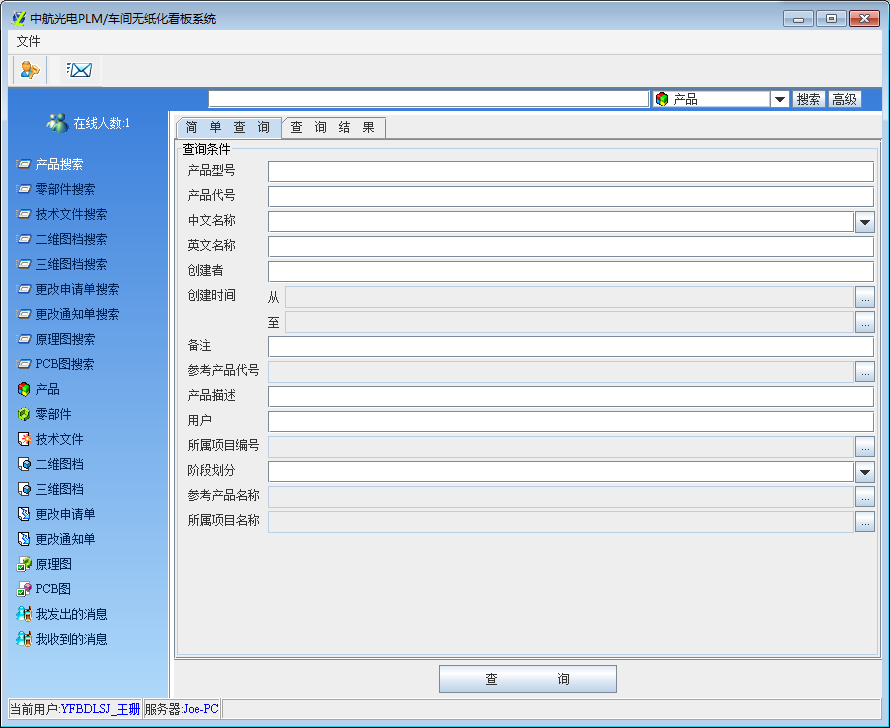Expand the 阶段划分 dropdown arrow

click(x=864, y=472)
